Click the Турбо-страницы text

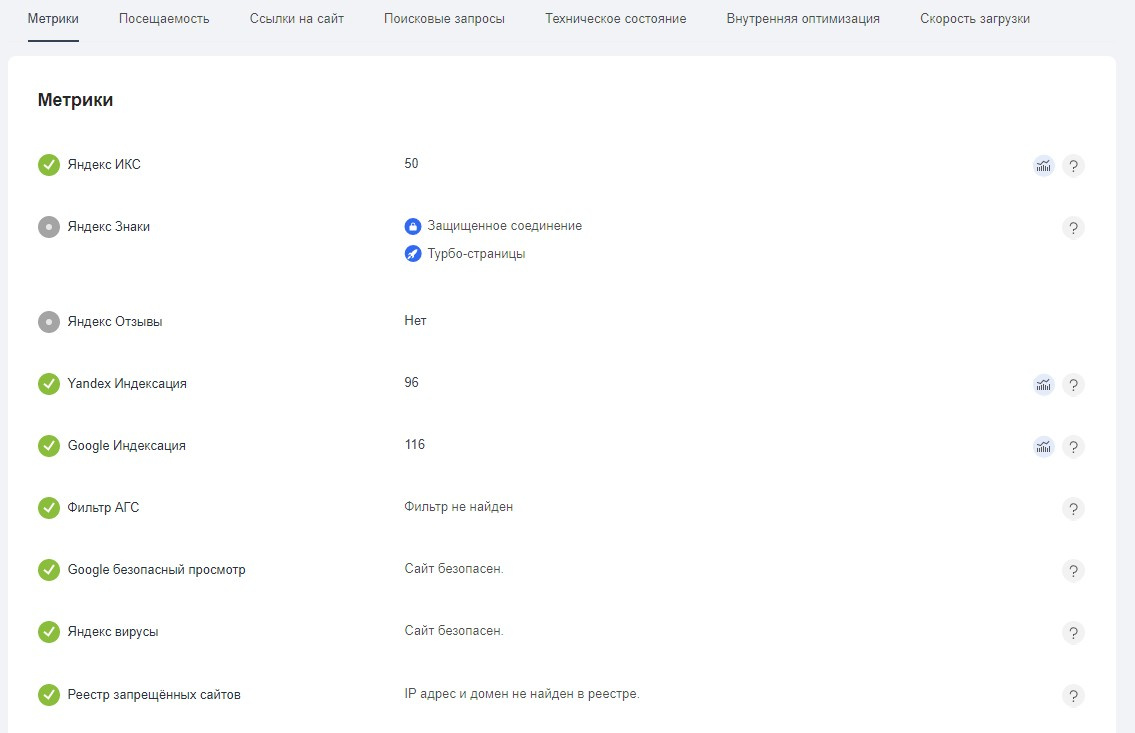pos(476,254)
